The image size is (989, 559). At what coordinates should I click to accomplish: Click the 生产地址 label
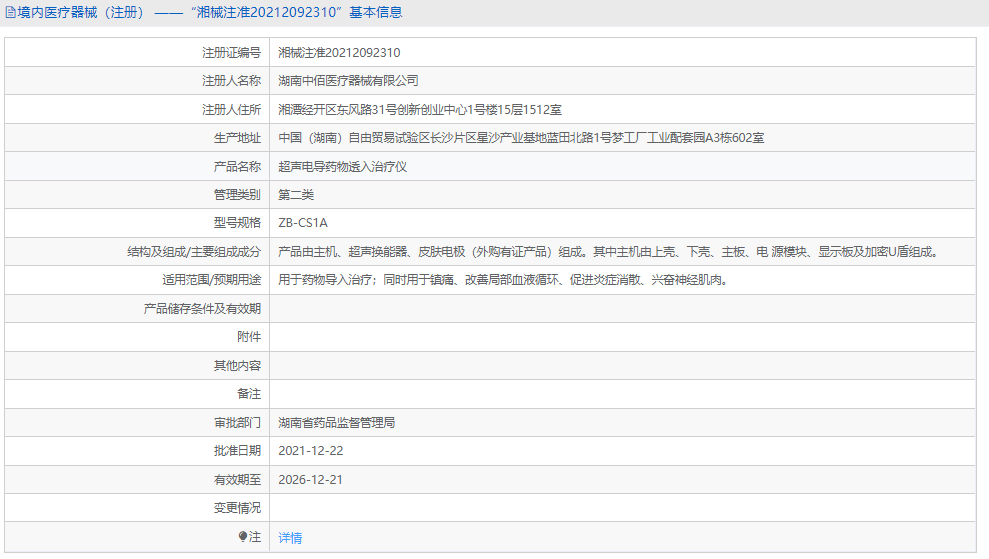click(237, 138)
